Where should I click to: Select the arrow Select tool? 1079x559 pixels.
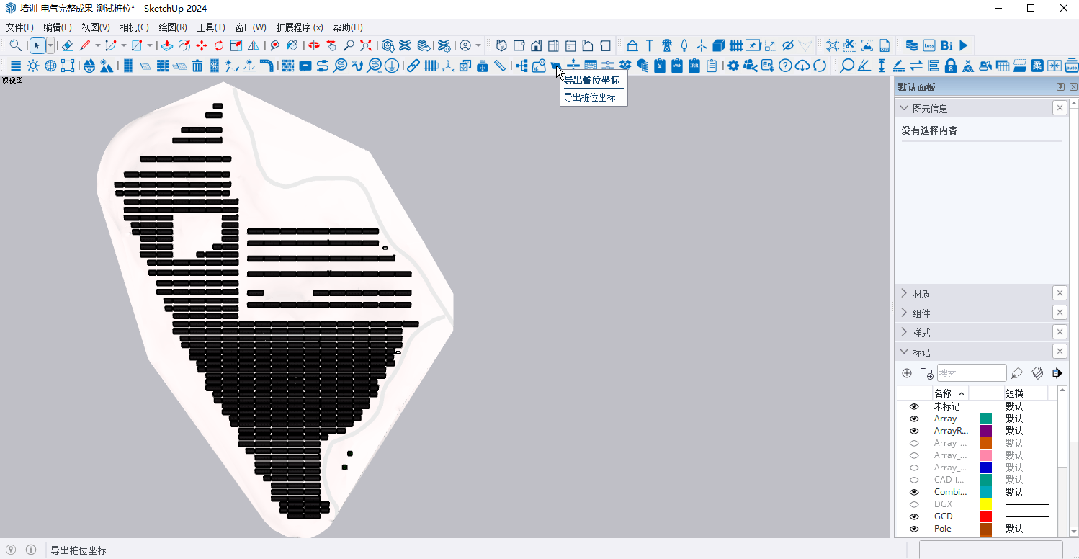(37, 45)
